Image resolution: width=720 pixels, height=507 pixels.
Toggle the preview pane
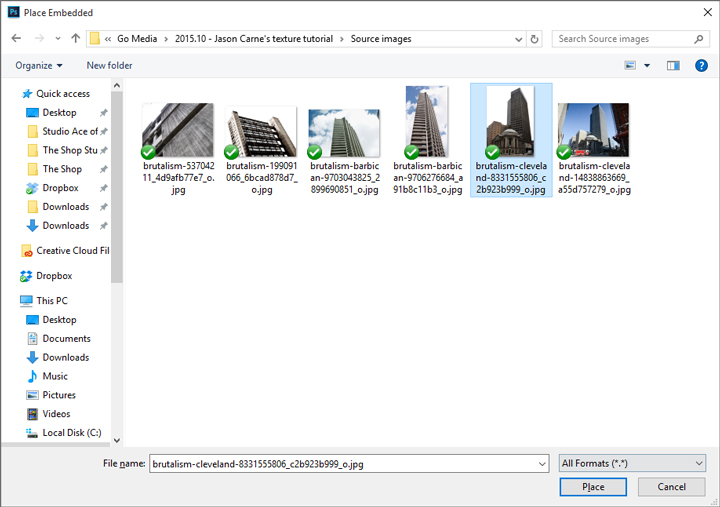point(673,66)
